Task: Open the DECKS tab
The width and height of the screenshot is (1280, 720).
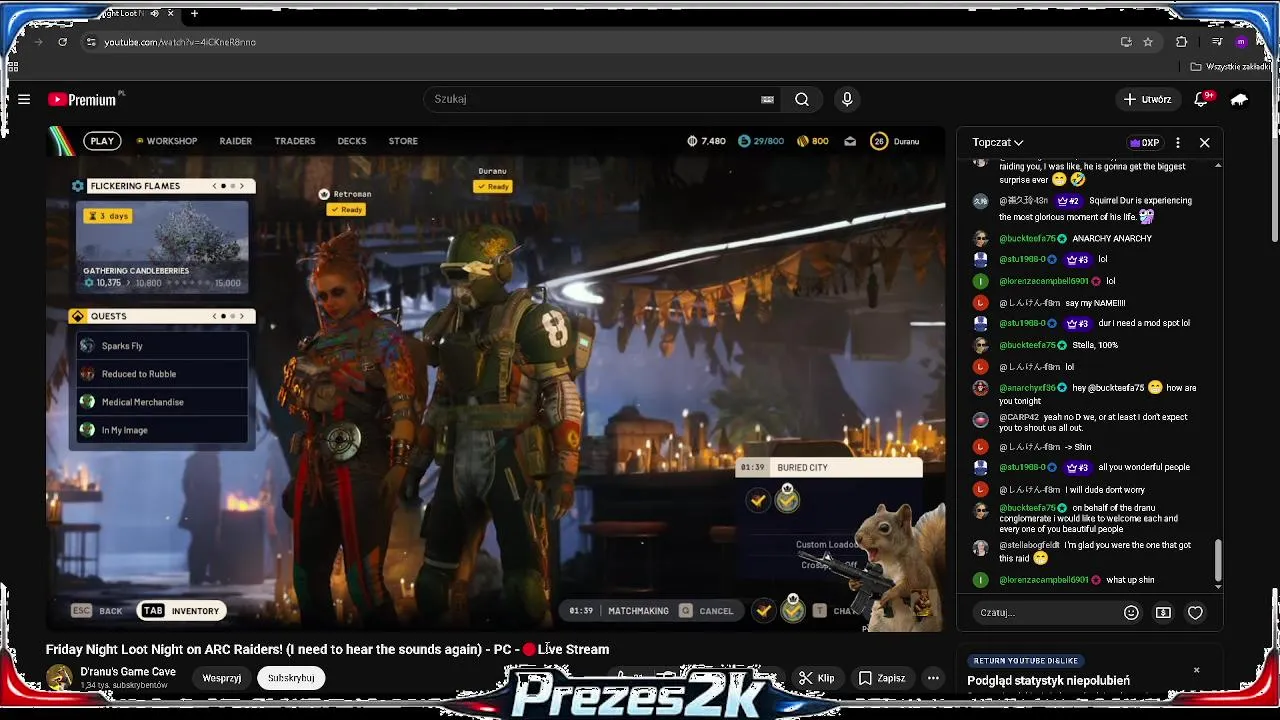Action: 352,141
